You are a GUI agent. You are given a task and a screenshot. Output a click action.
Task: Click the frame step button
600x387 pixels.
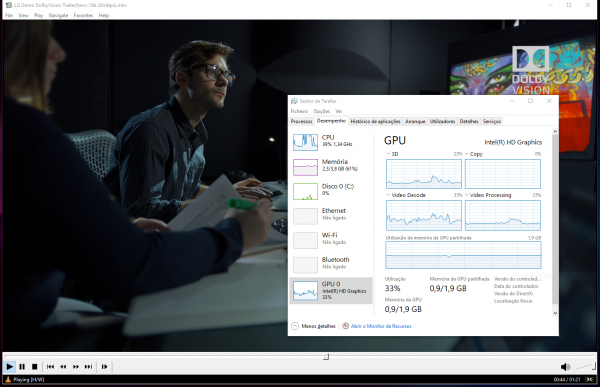(104, 367)
